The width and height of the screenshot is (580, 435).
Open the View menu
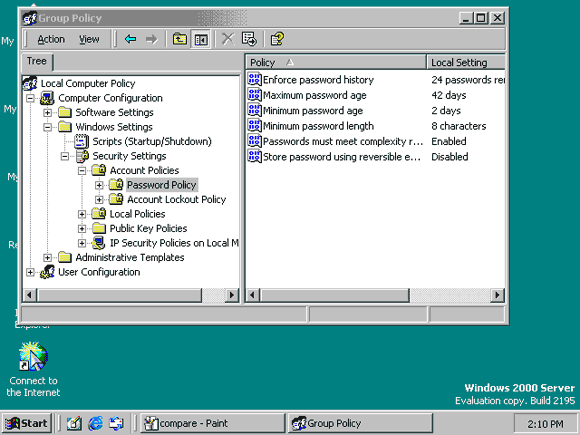[x=89, y=39]
